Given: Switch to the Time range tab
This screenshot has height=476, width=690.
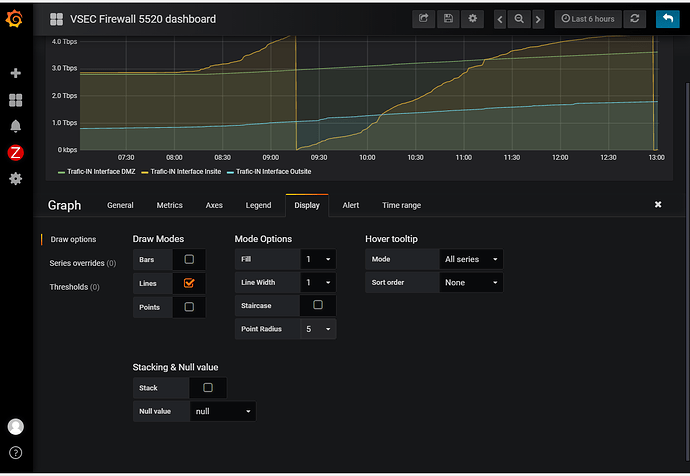Looking at the screenshot, I should [x=401, y=205].
